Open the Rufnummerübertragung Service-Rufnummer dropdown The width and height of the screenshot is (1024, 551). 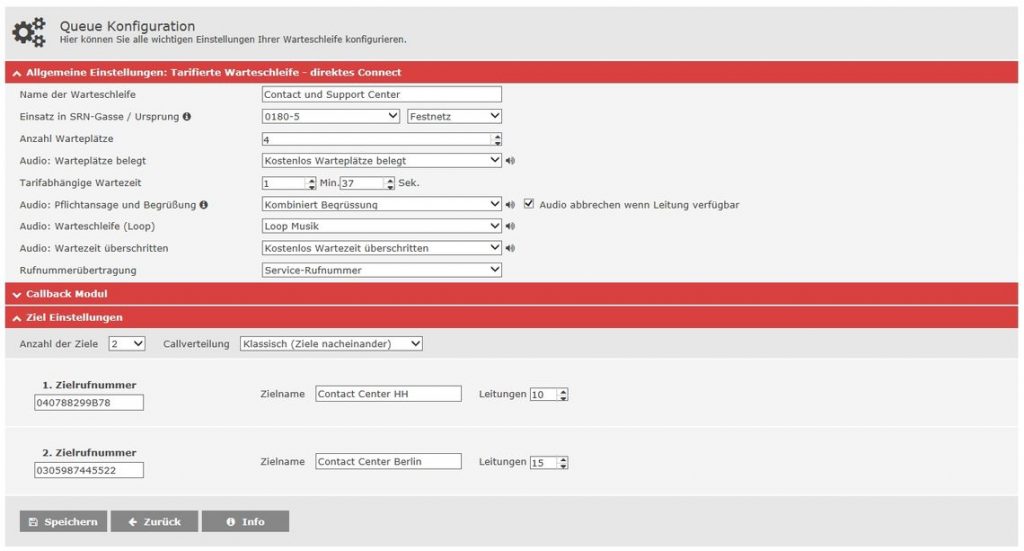(381, 270)
